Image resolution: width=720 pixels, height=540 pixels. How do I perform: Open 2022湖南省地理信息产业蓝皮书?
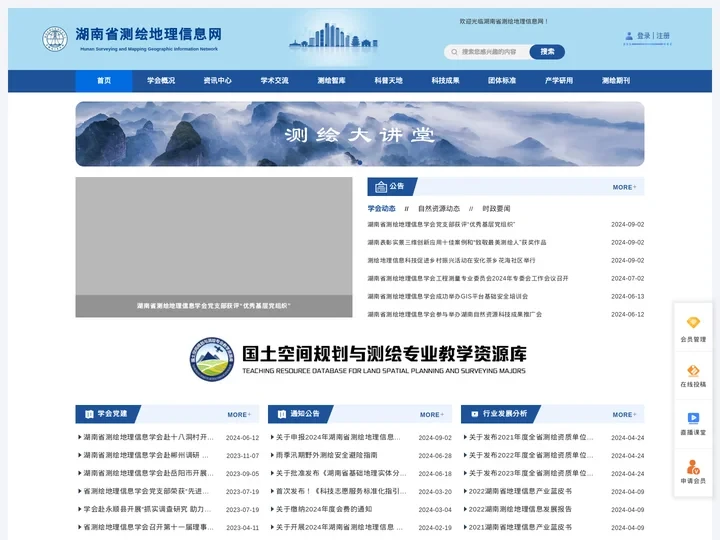(x=518, y=491)
